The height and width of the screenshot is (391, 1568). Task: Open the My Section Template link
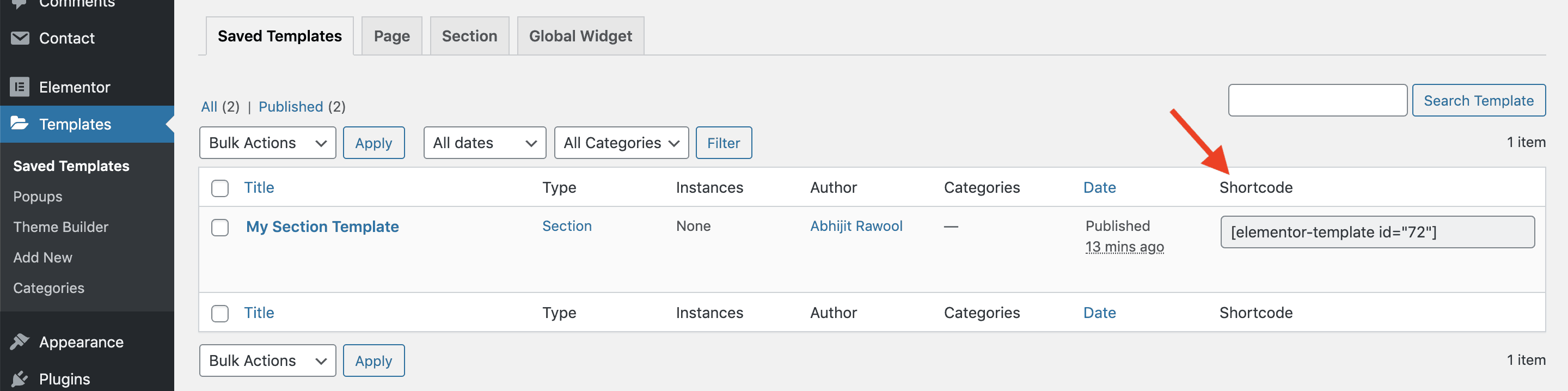click(x=322, y=227)
